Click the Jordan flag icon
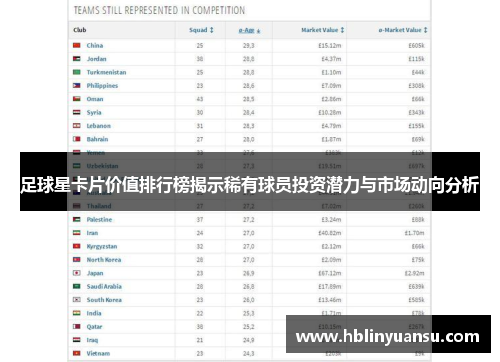 click(77, 59)
